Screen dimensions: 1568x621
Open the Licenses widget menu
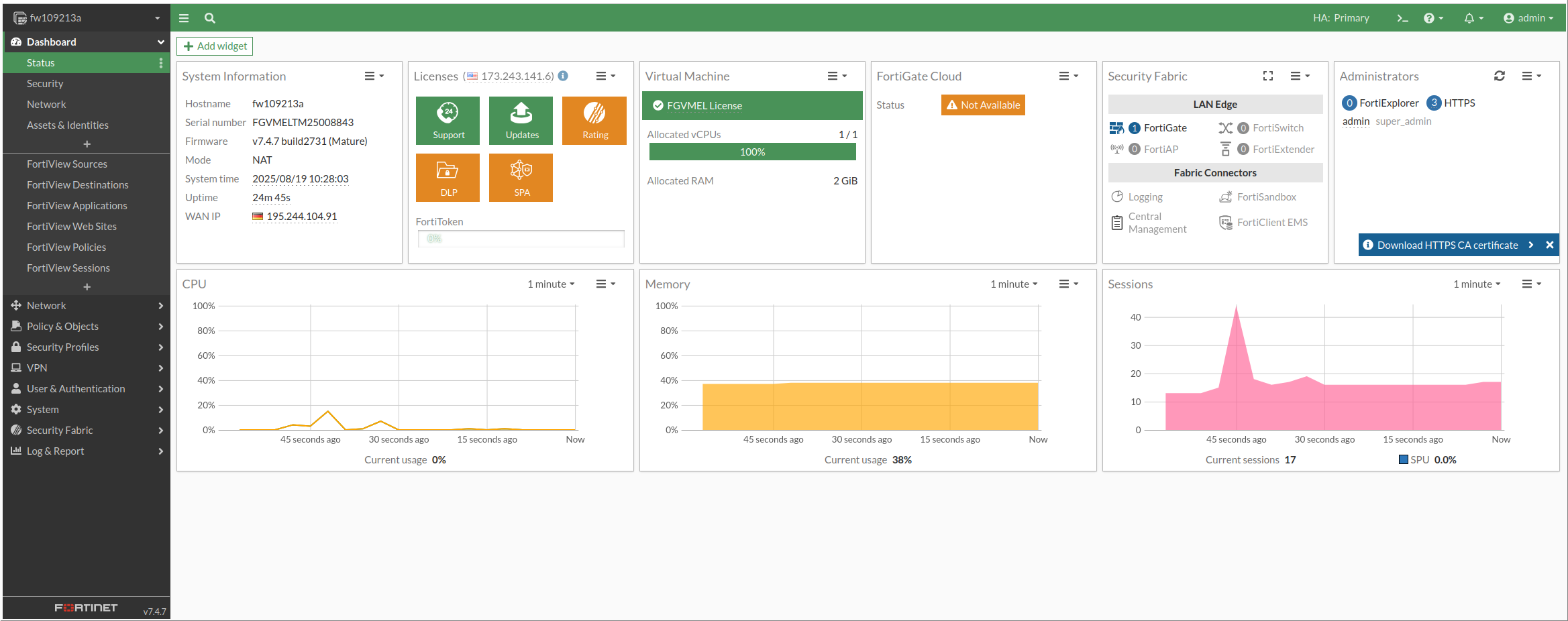[x=605, y=76]
